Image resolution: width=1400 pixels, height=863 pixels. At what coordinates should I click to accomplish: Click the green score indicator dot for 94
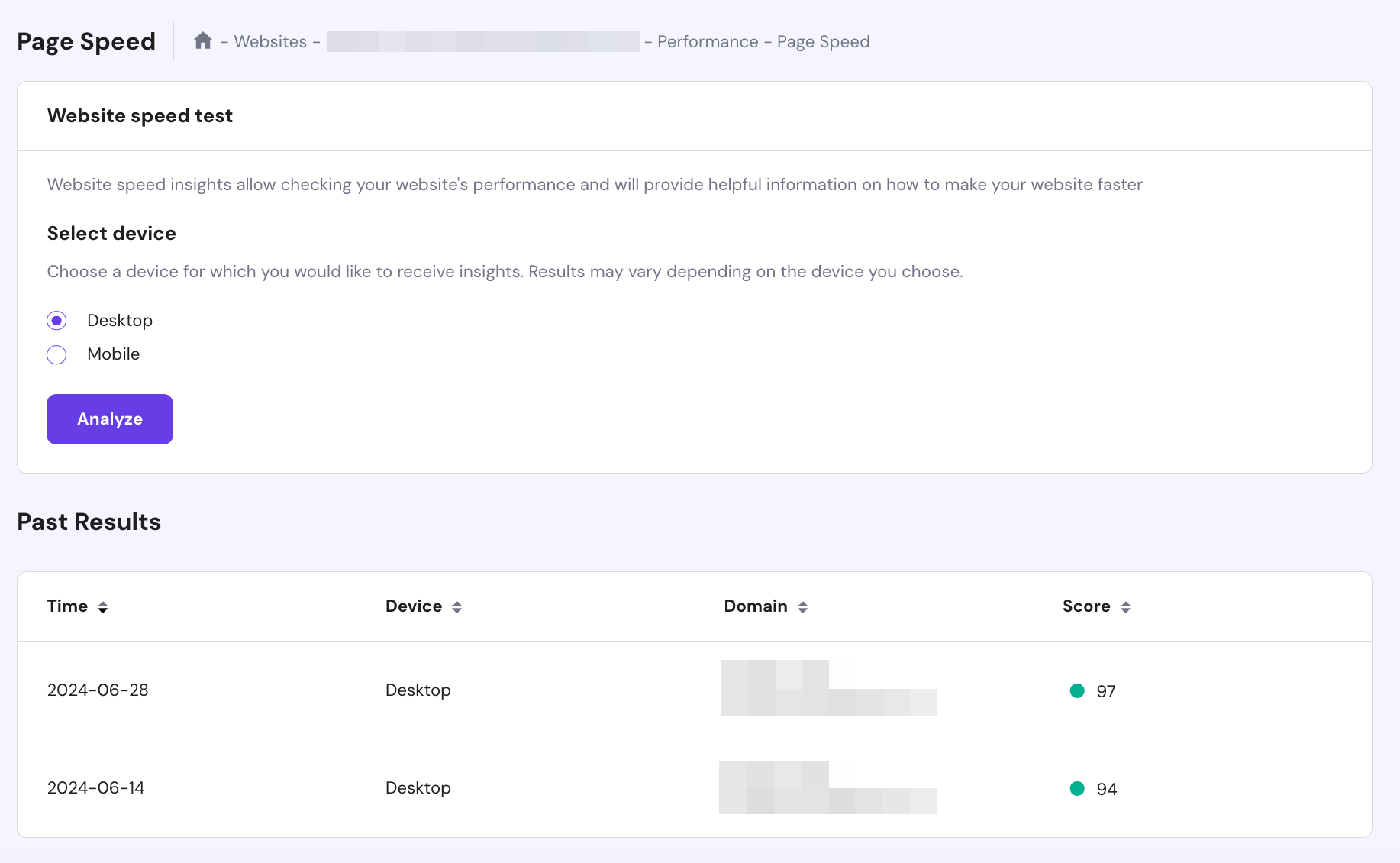point(1077,788)
